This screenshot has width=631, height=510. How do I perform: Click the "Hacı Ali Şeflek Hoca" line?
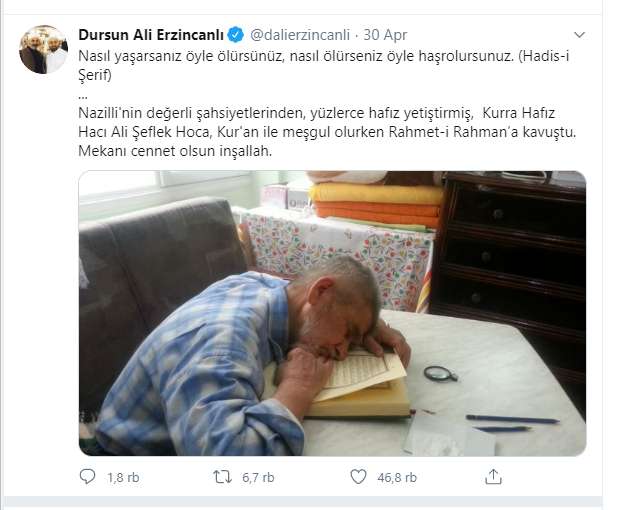[x=327, y=132]
